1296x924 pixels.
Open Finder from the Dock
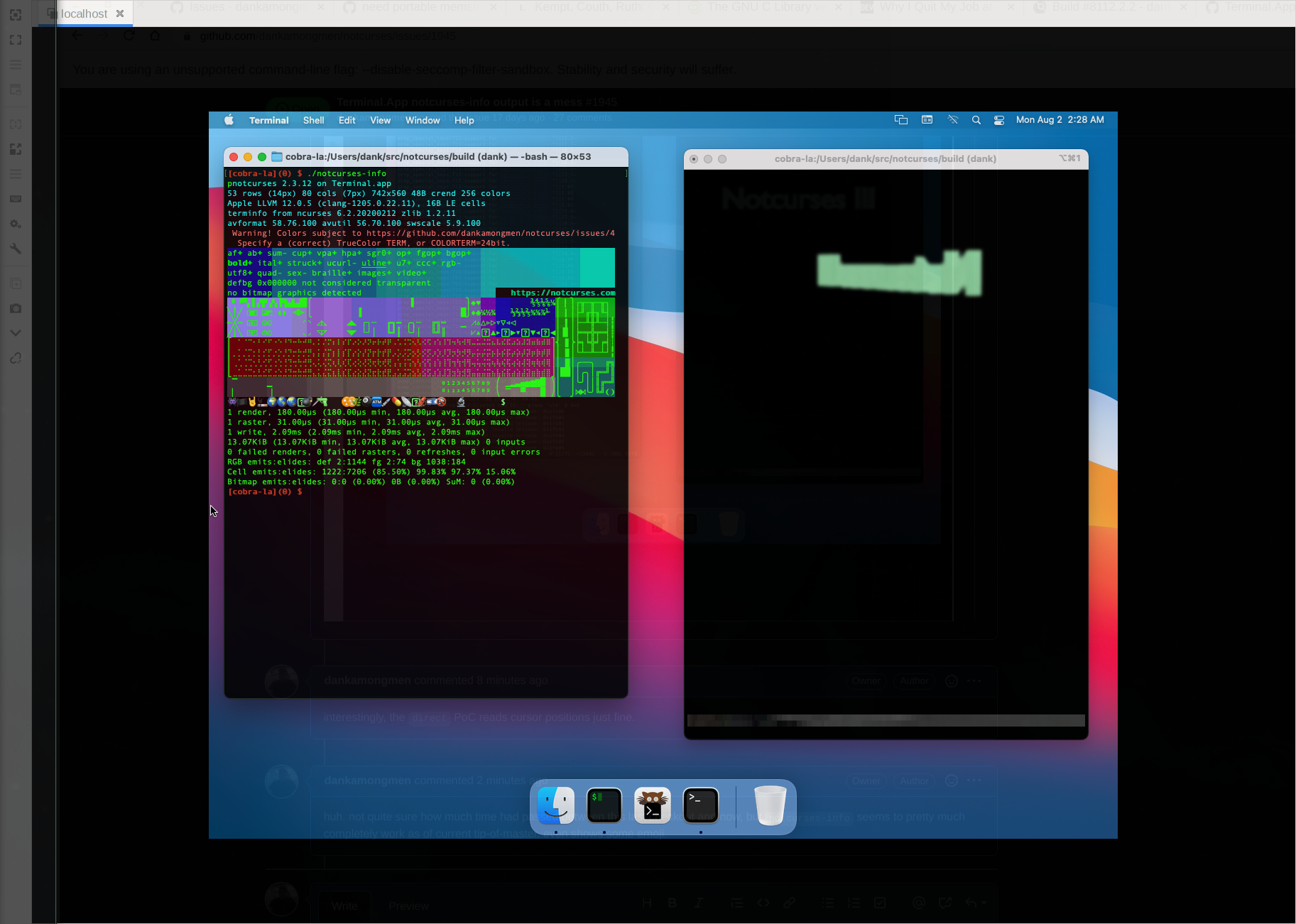556,805
